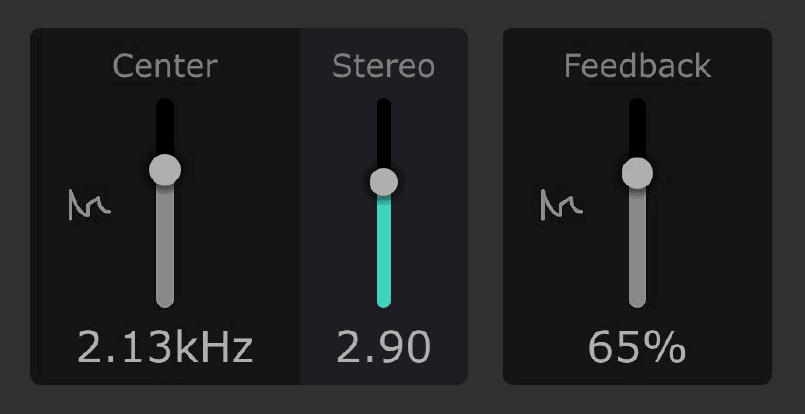Click the teal filled portion of Stereo slider
Image resolution: width=805 pixels, height=414 pixels.
coord(383,250)
